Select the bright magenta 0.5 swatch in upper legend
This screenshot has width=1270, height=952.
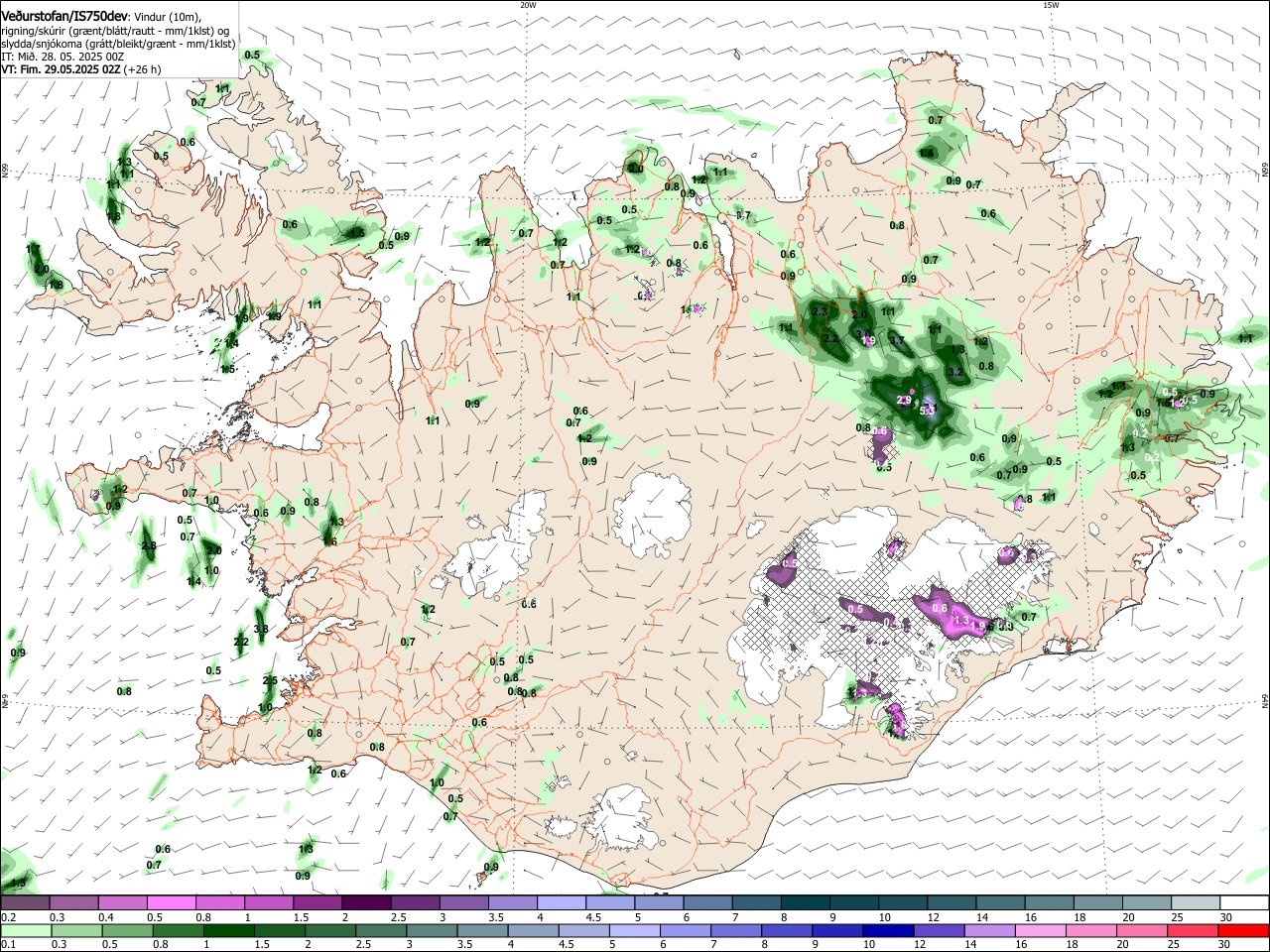click(x=172, y=903)
